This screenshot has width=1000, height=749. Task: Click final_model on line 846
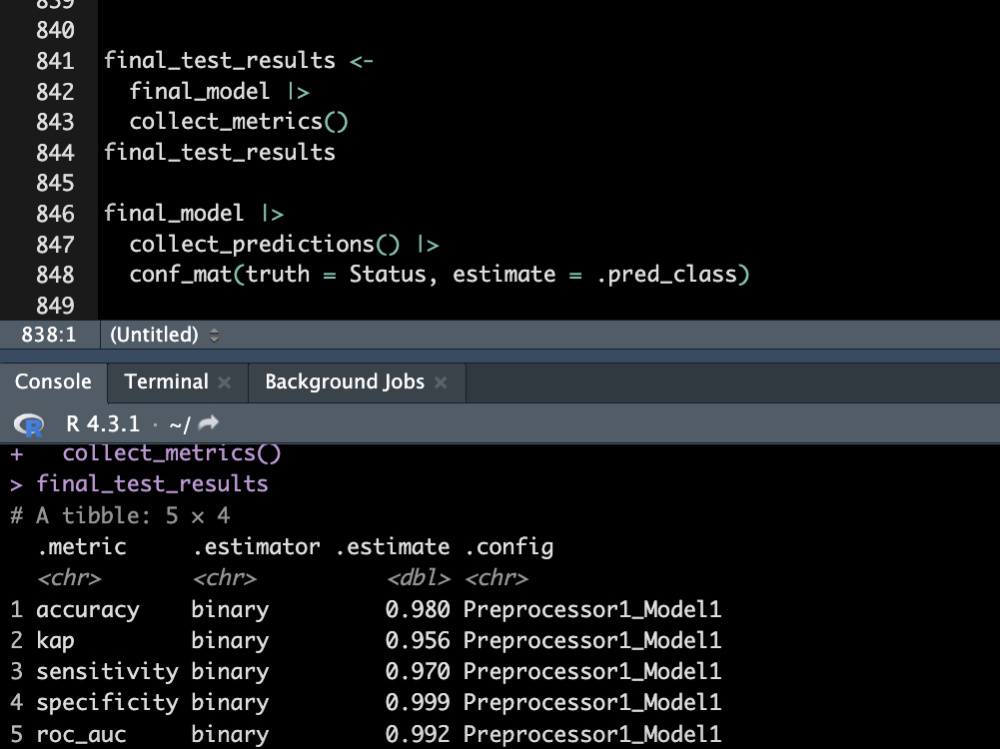[x=173, y=213]
